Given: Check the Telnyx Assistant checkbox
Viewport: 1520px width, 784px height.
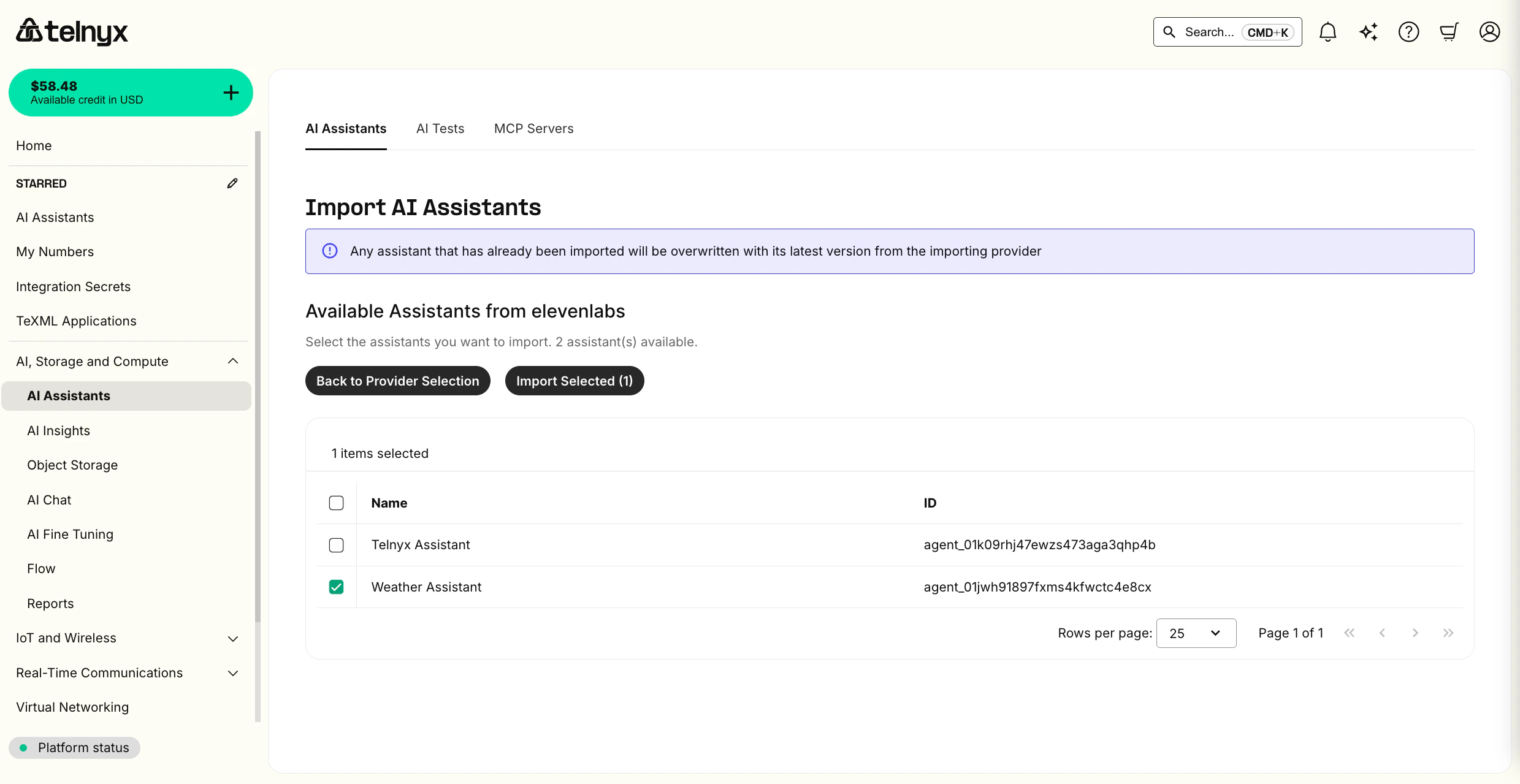Looking at the screenshot, I should click(336, 545).
